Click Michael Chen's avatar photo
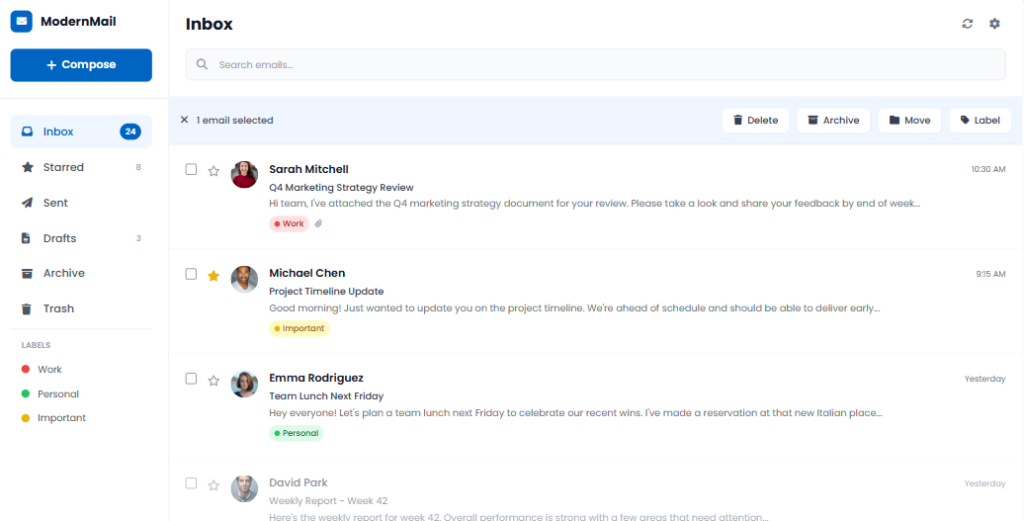This screenshot has width=1024, height=521. pos(244,279)
